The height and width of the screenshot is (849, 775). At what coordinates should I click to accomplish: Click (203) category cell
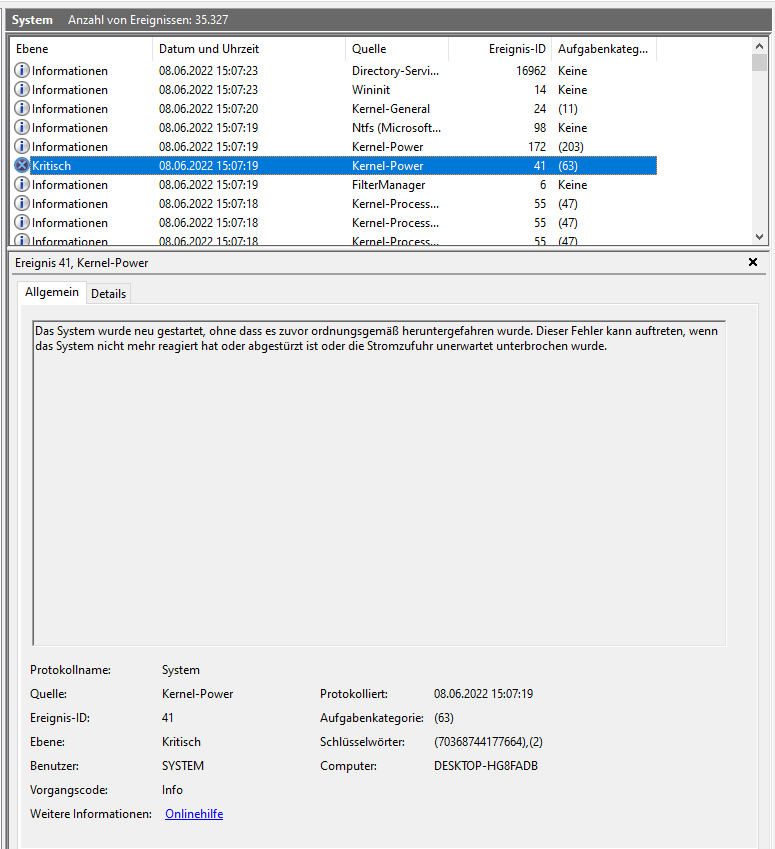pyautogui.click(x=571, y=146)
